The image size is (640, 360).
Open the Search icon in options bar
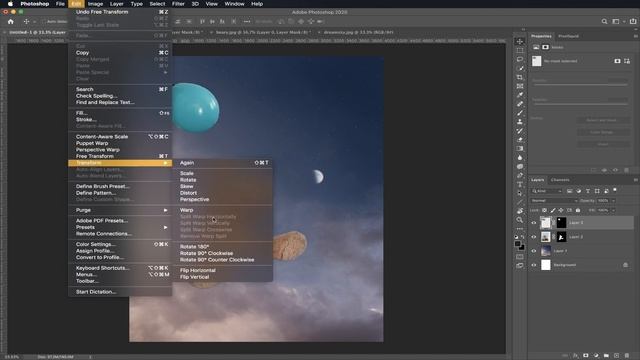click(604, 21)
